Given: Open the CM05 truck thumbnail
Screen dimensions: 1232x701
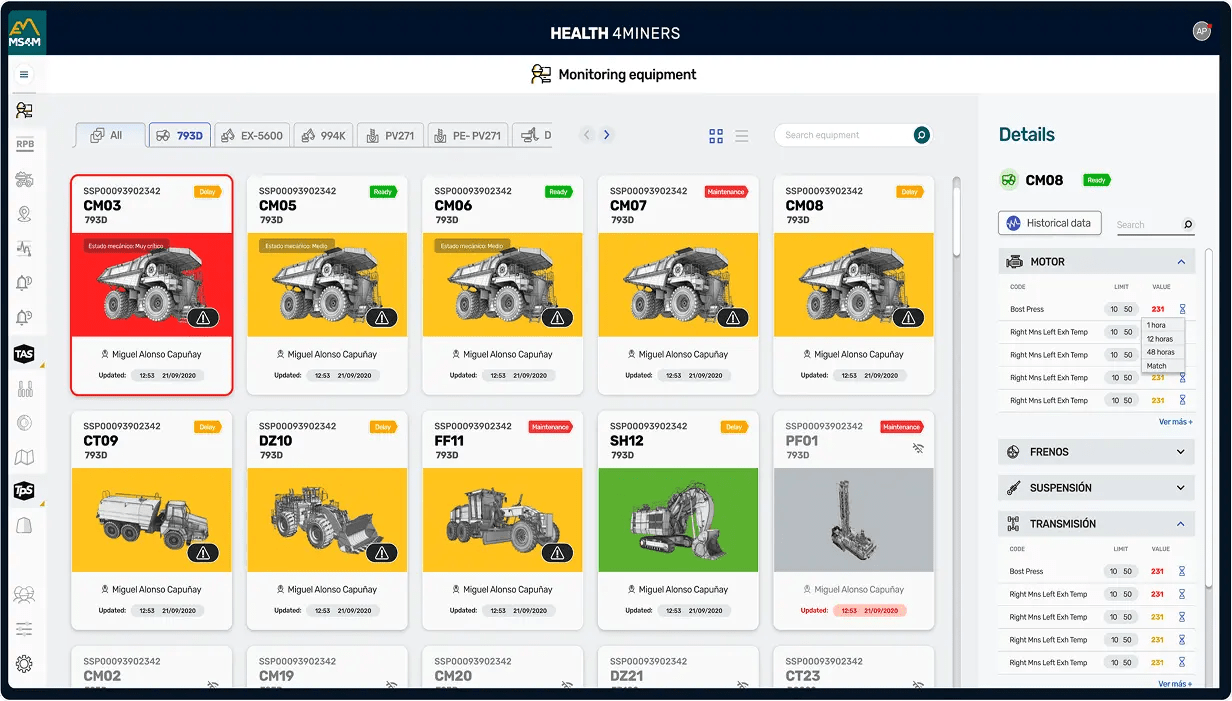Looking at the screenshot, I should click(x=327, y=285).
